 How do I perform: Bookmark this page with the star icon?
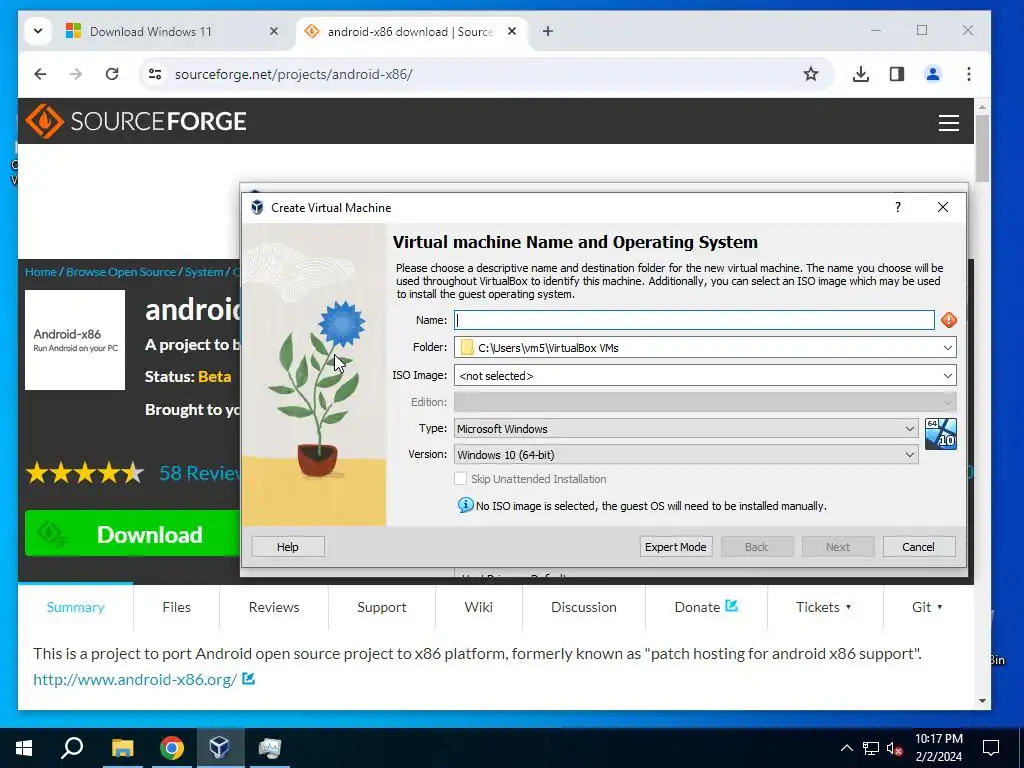tap(810, 74)
